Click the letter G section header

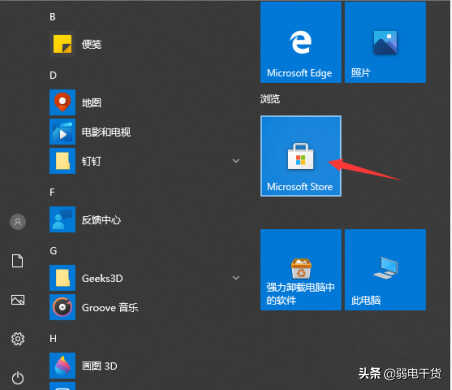[53, 251]
